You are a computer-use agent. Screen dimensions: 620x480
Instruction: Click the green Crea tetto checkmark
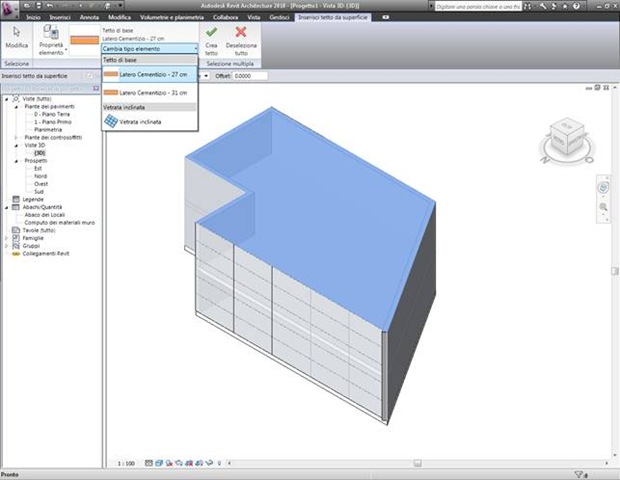(x=212, y=32)
